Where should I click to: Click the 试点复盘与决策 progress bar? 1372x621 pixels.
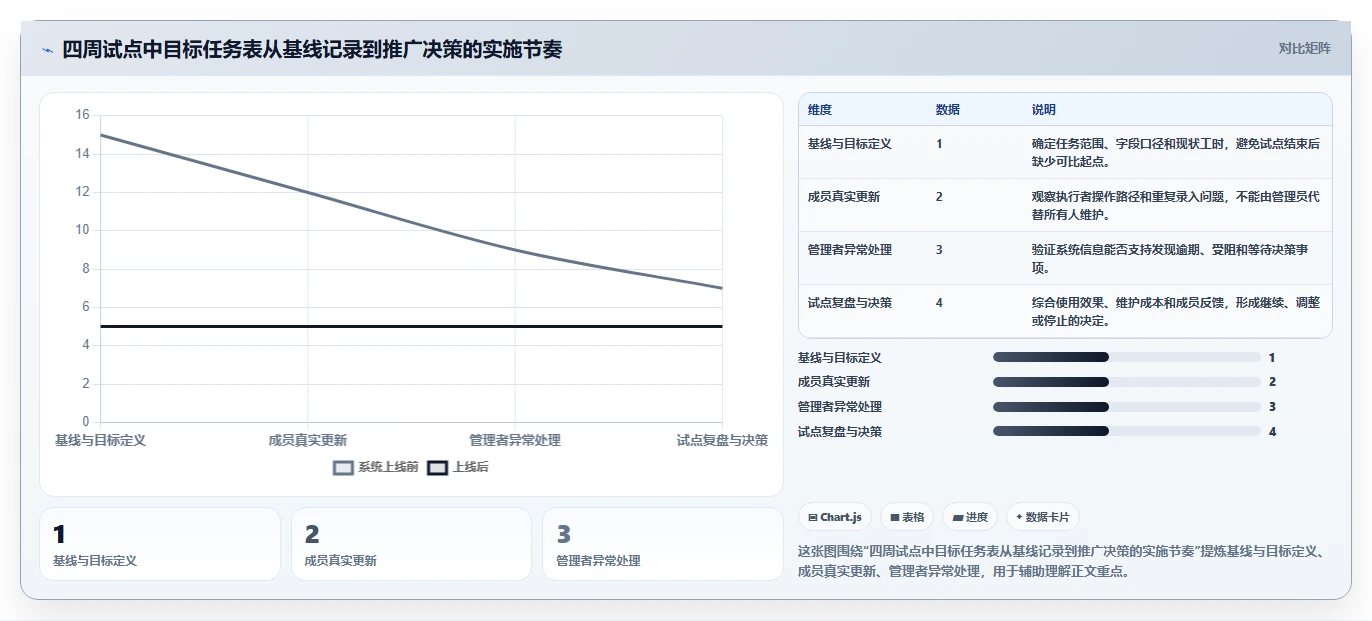pyautogui.click(x=1126, y=431)
